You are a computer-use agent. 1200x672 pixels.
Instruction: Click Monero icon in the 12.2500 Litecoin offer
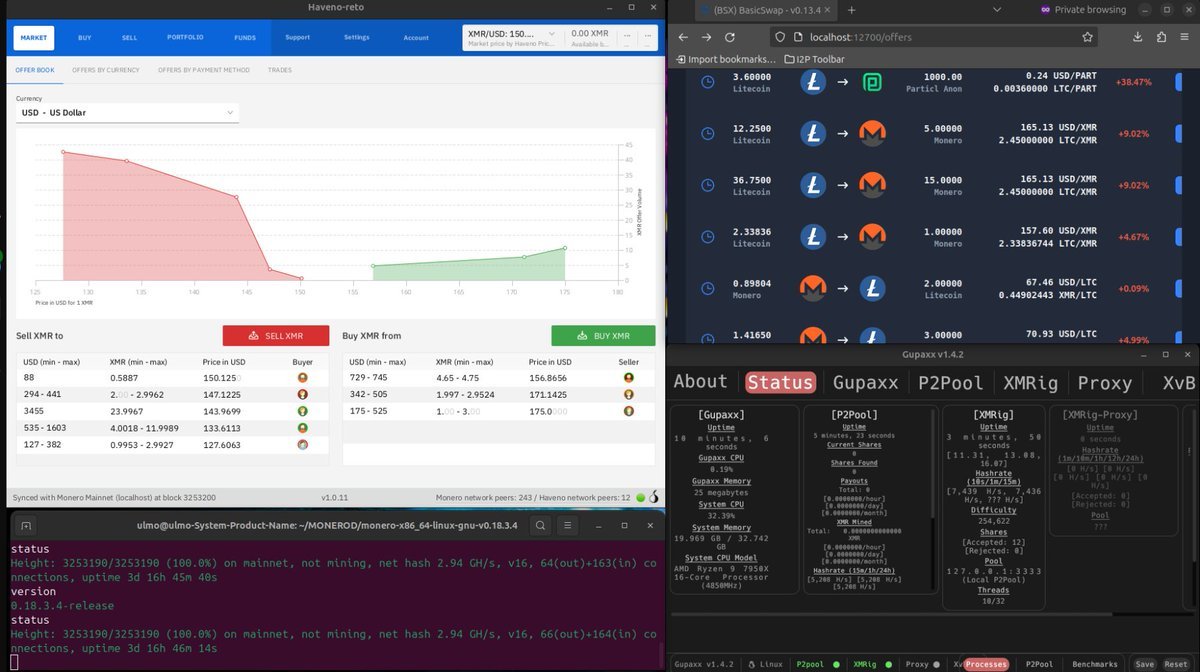[872, 133]
